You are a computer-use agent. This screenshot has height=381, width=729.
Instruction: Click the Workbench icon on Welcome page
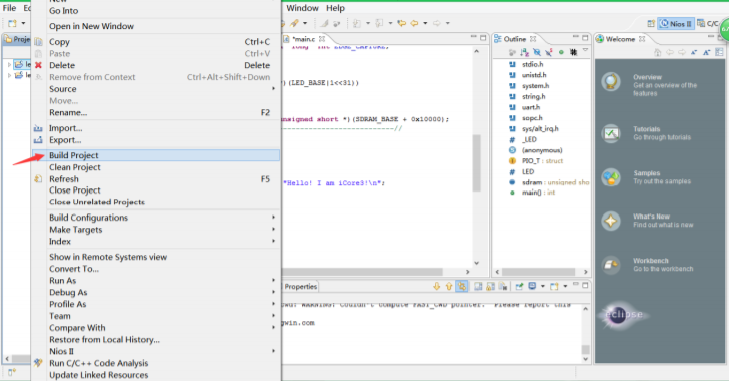tap(611, 265)
